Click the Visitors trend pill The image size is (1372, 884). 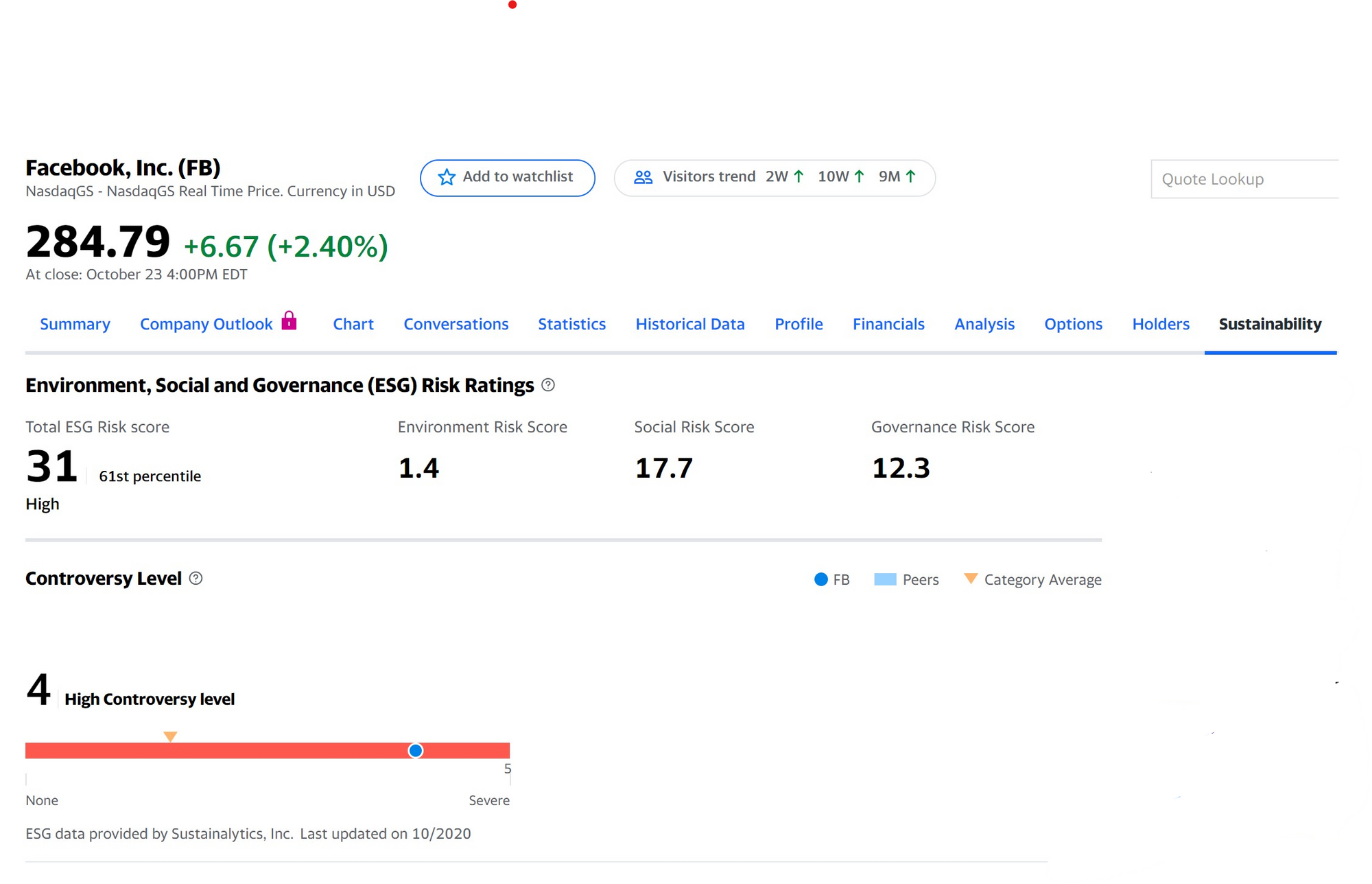pyautogui.click(x=774, y=178)
